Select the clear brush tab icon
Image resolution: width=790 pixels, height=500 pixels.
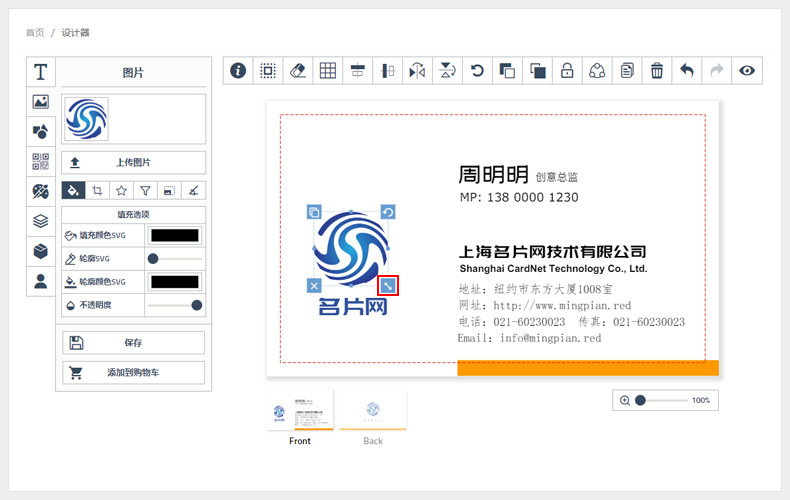click(x=193, y=191)
